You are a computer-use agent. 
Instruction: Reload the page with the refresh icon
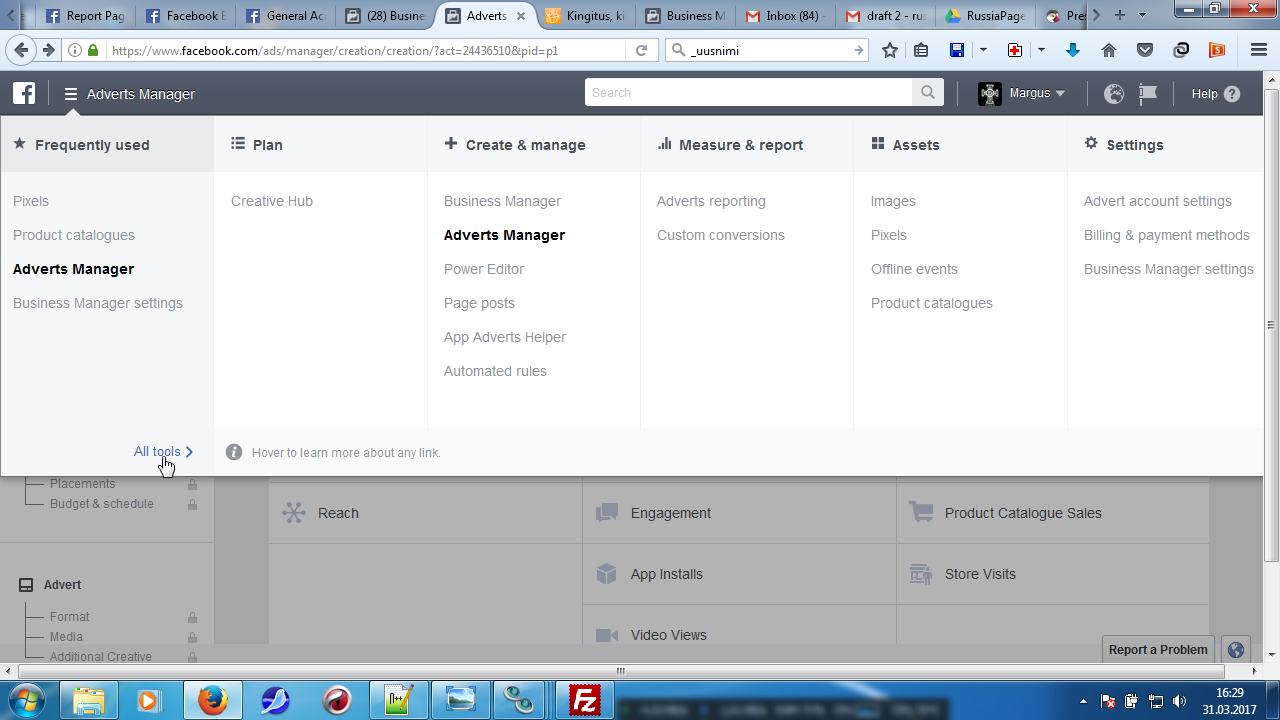pyautogui.click(x=641, y=50)
